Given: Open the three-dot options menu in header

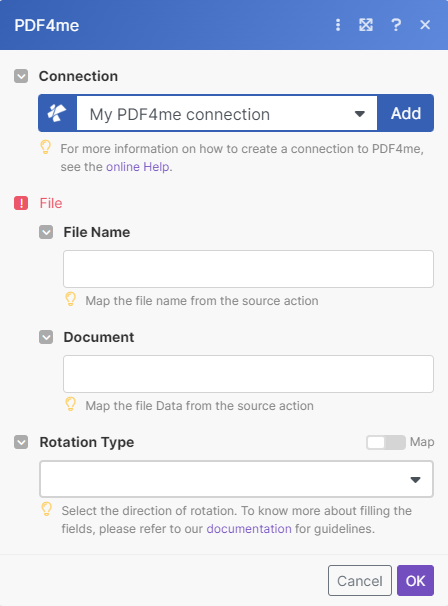Looking at the screenshot, I should pyautogui.click(x=338, y=25).
